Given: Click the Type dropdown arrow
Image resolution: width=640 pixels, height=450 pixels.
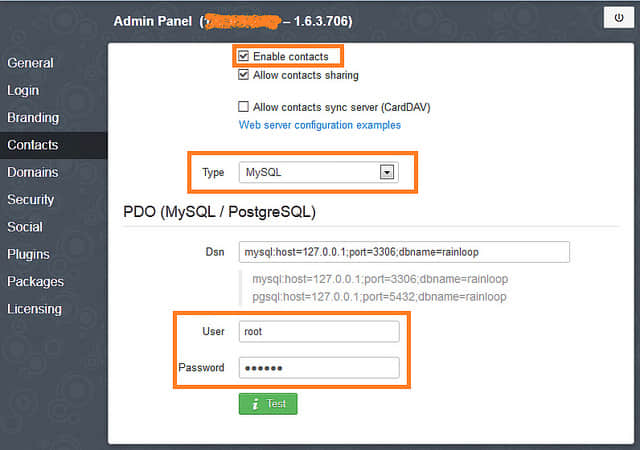Looking at the screenshot, I should tap(387, 172).
